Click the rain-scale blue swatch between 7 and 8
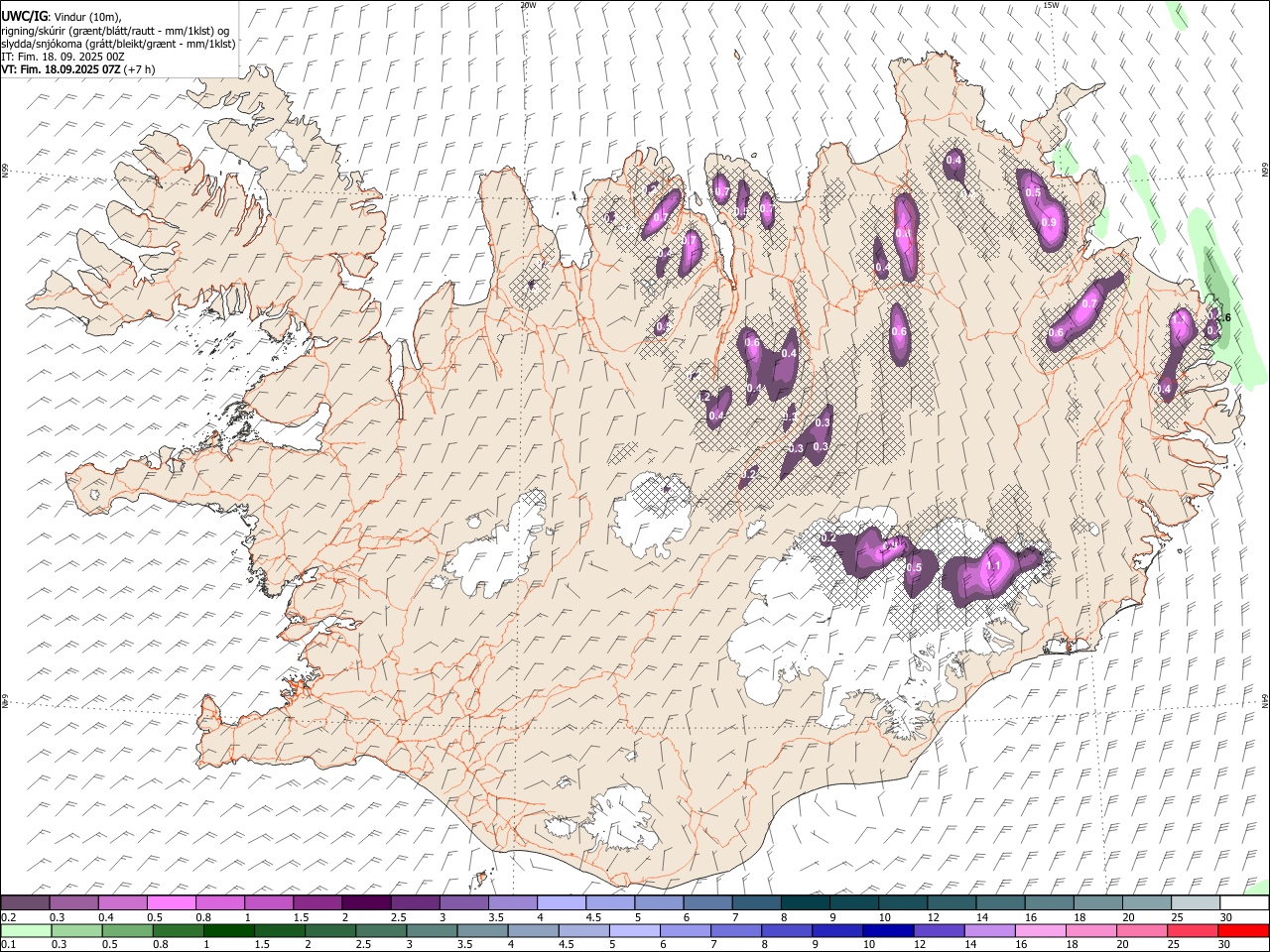The image size is (1270, 952). tap(735, 930)
